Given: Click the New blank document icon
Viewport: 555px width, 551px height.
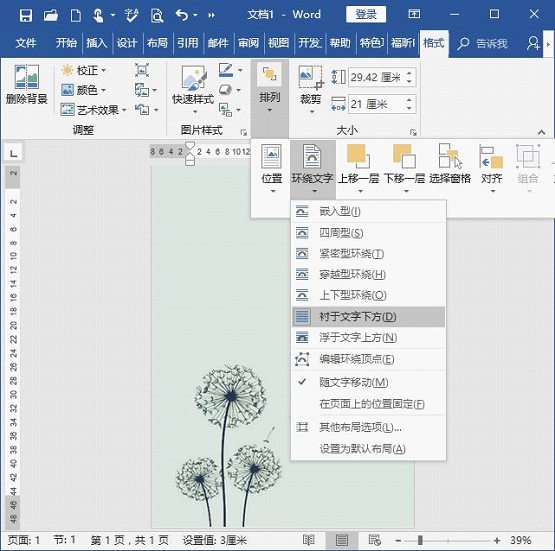Looking at the screenshot, I should pyautogui.click(x=75, y=16).
